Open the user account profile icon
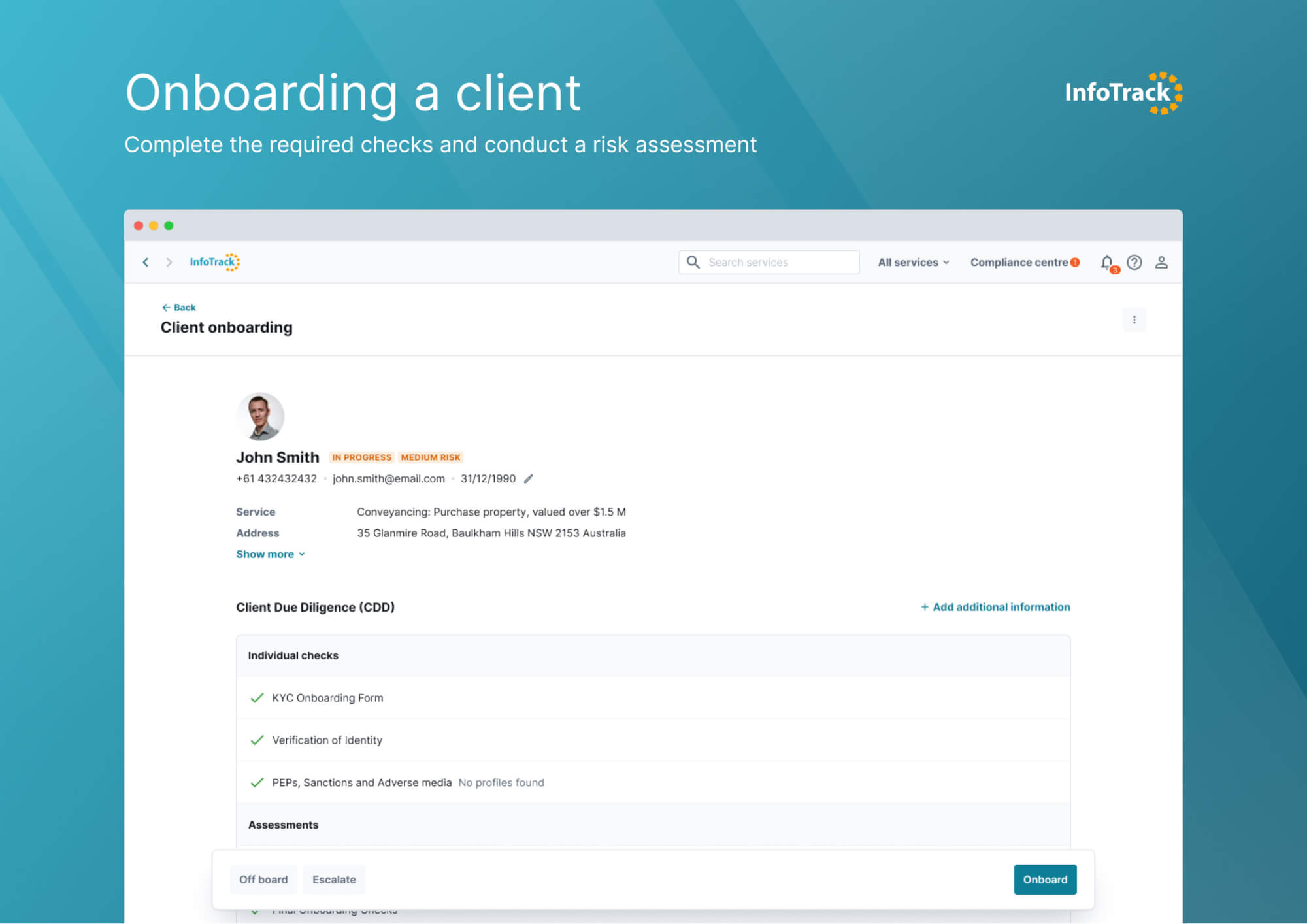 tap(1161, 262)
